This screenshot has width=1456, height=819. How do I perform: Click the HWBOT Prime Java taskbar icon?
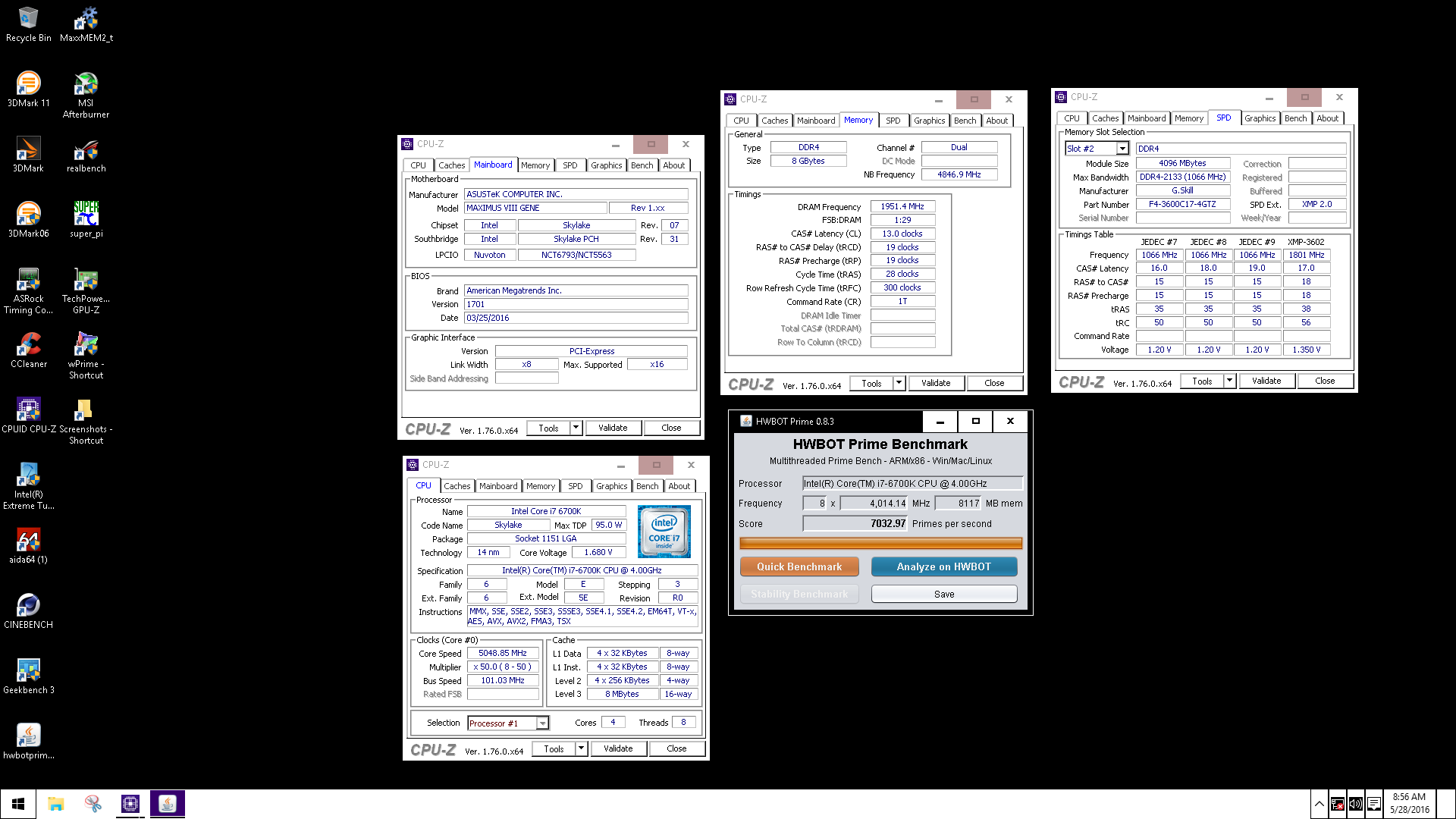(168, 804)
